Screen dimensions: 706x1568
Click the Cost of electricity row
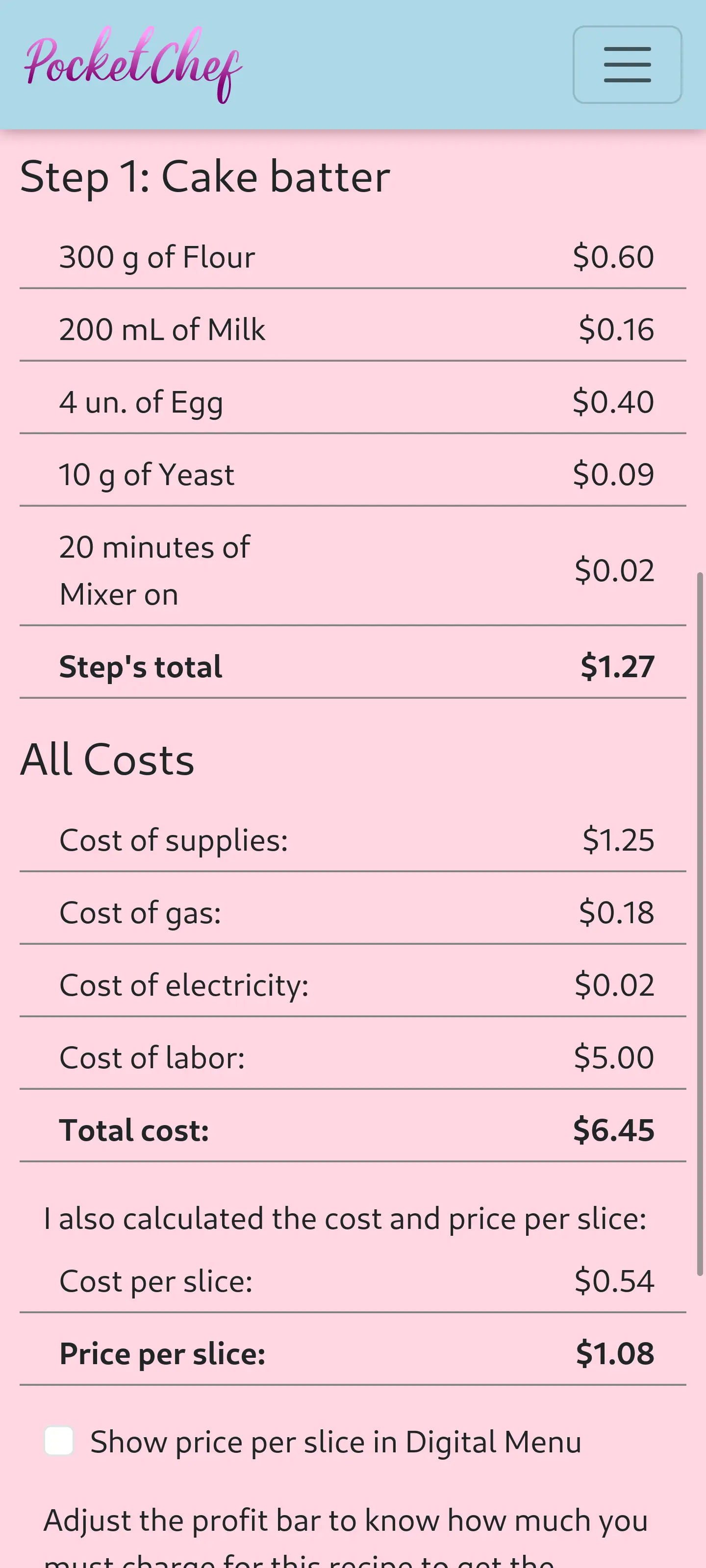point(353,985)
